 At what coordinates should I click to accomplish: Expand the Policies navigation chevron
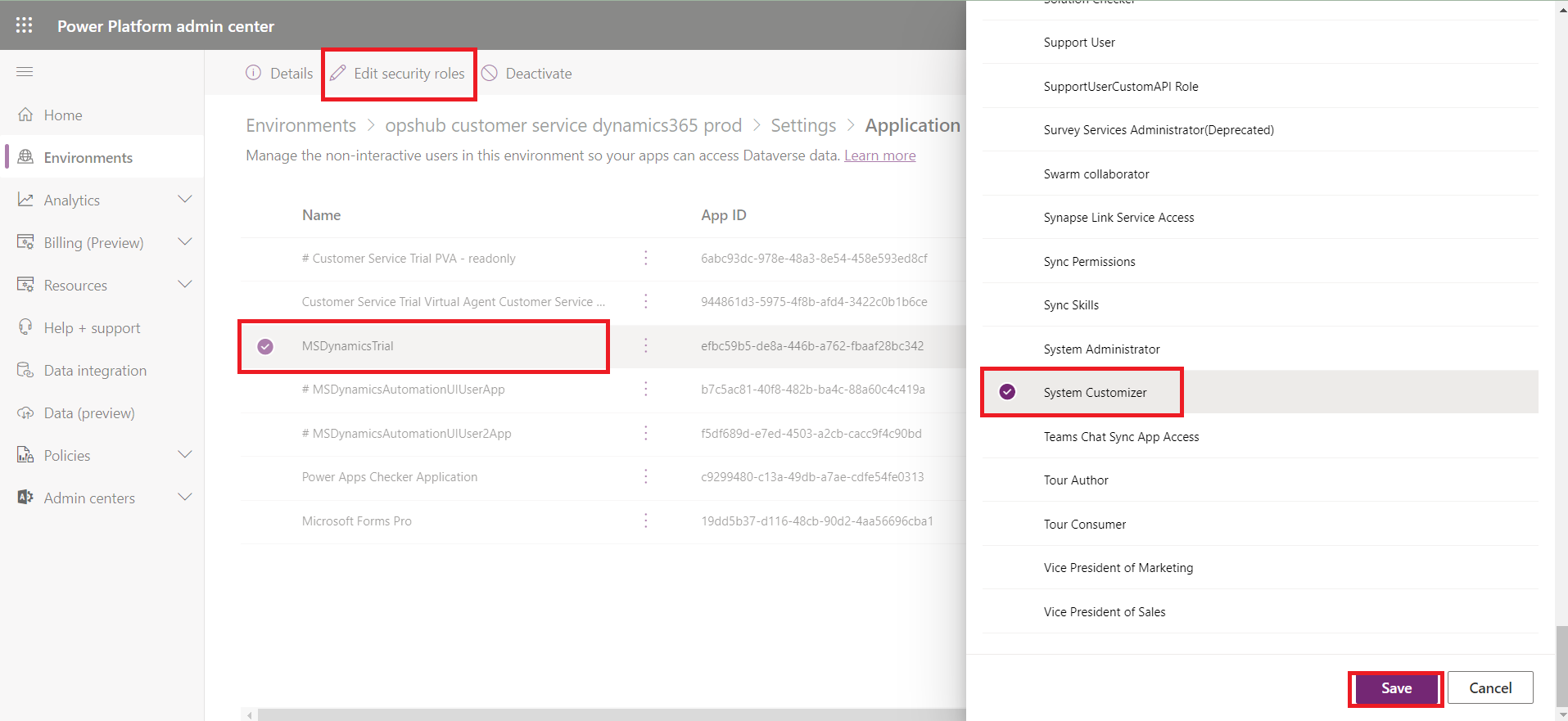click(185, 455)
